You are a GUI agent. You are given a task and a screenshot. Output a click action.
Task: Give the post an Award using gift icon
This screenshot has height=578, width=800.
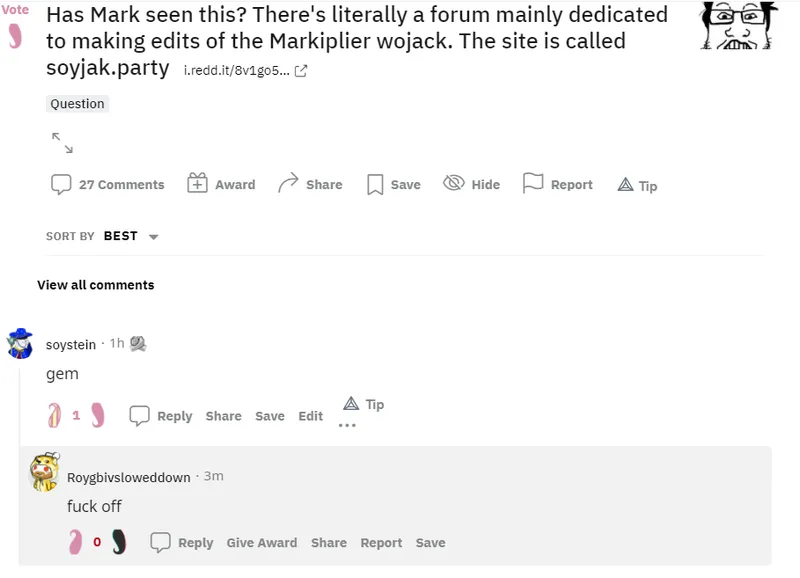[x=199, y=183]
